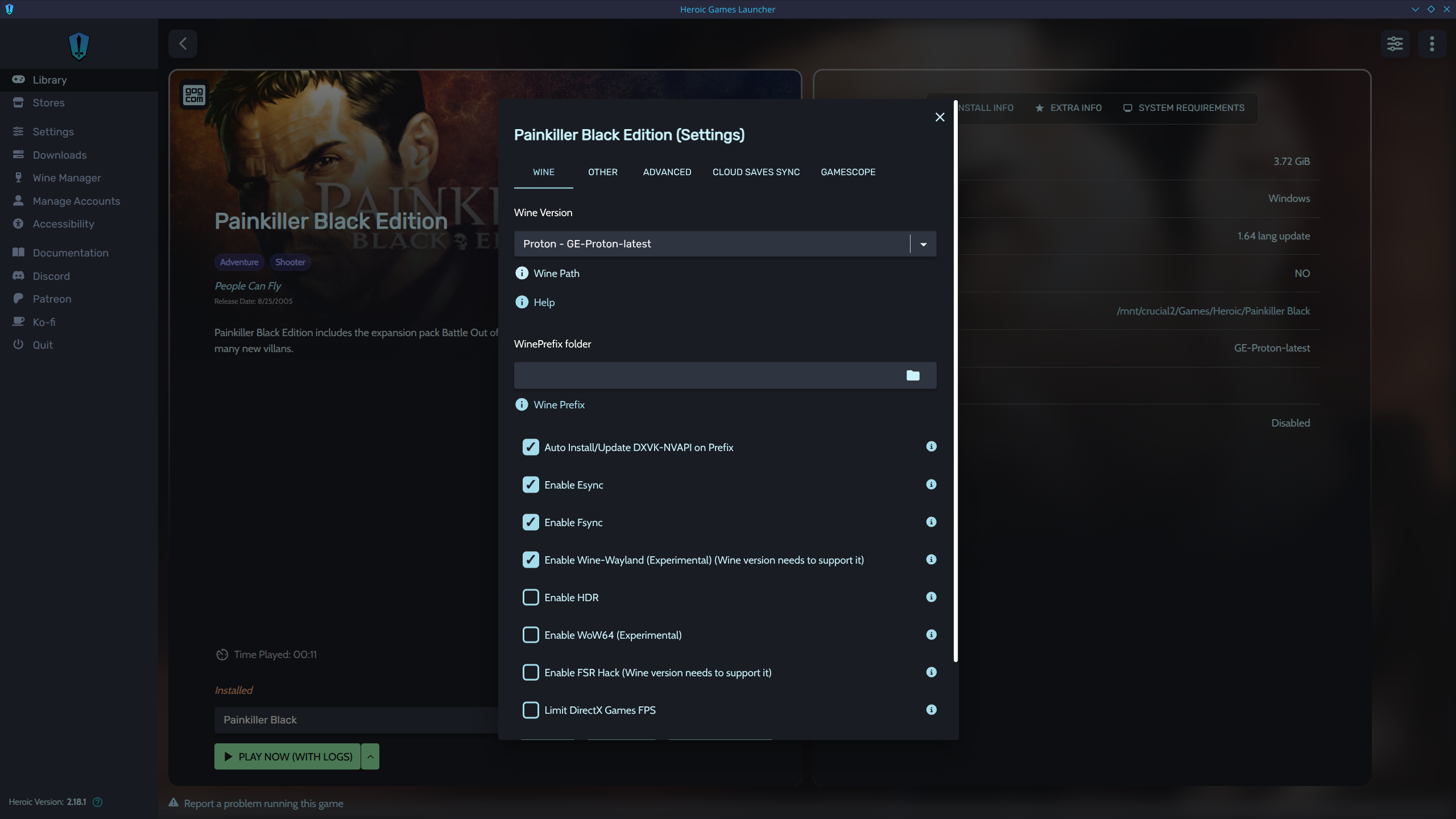Screen dimensions: 1456x819
Task: Click the folder icon in WinePrefix field
Action: [913, 375]
